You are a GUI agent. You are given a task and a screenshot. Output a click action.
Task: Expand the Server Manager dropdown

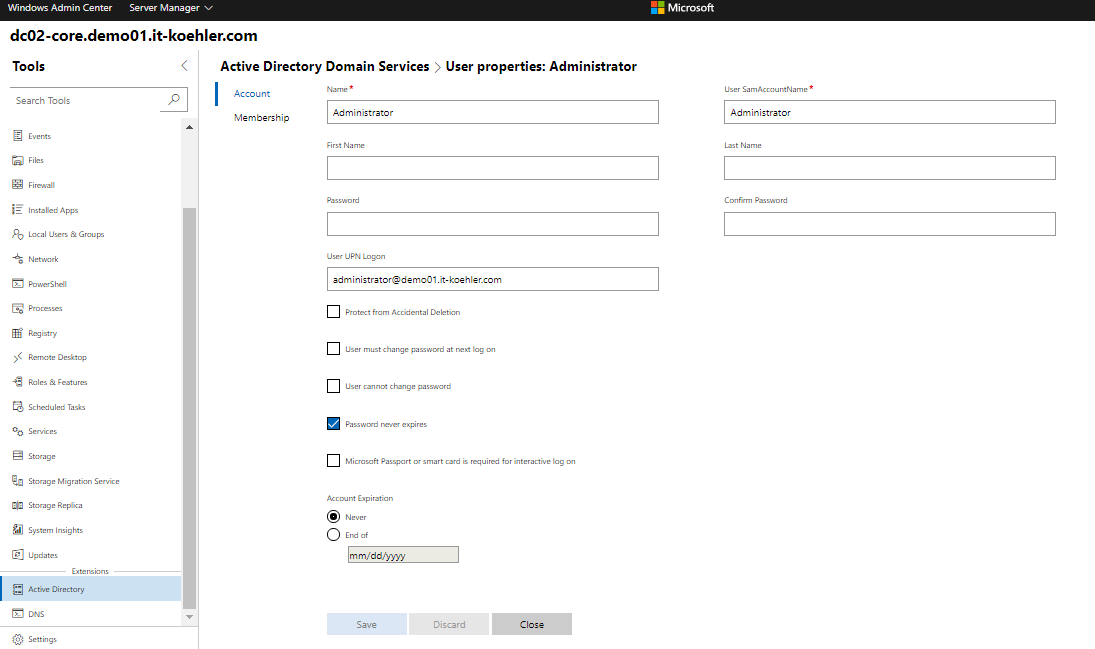(x=171, y=8)
